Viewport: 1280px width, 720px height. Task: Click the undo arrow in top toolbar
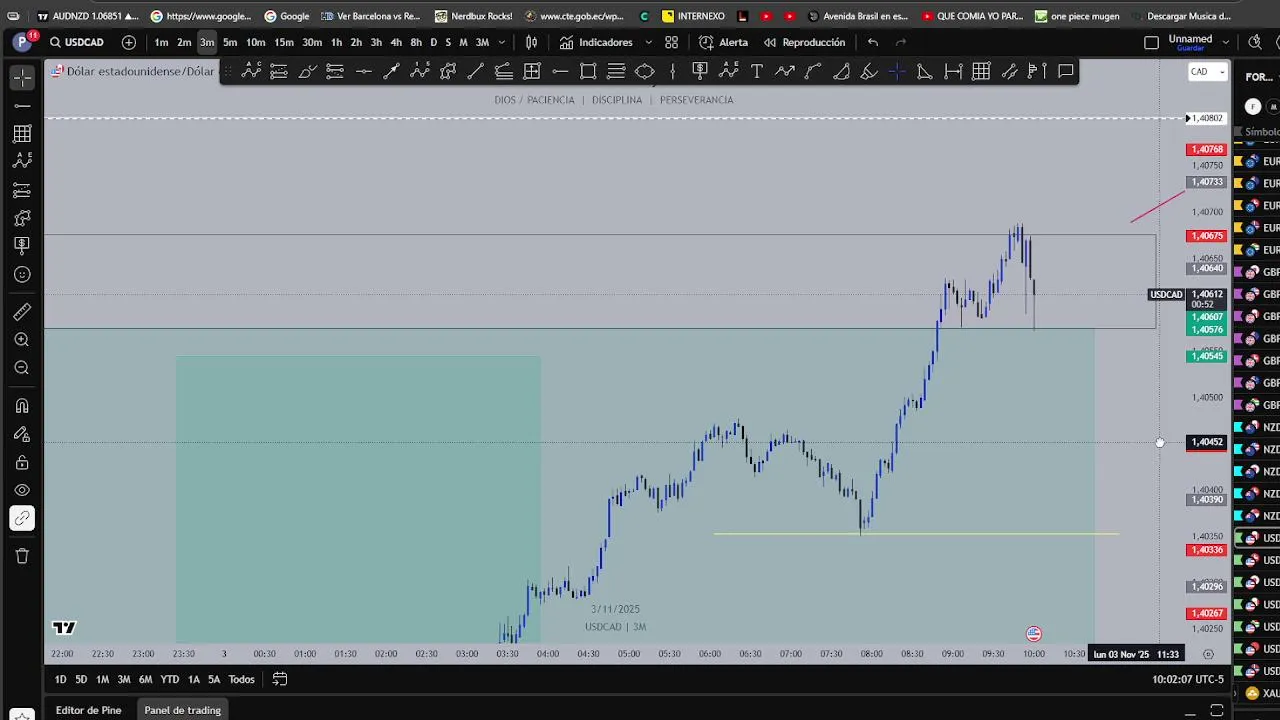click(x=873, y=42)
